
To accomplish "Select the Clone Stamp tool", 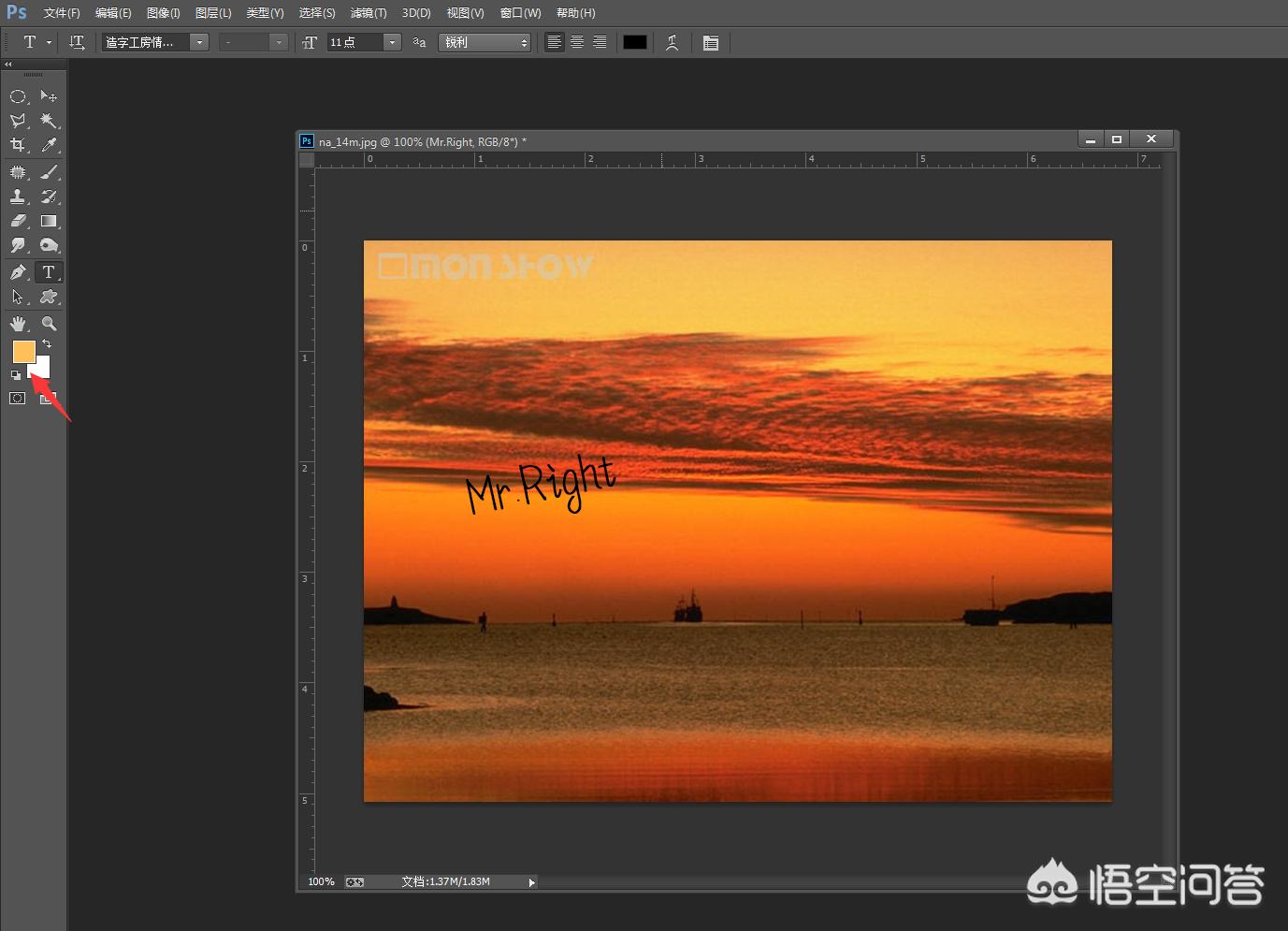I will tap(18, 196).
